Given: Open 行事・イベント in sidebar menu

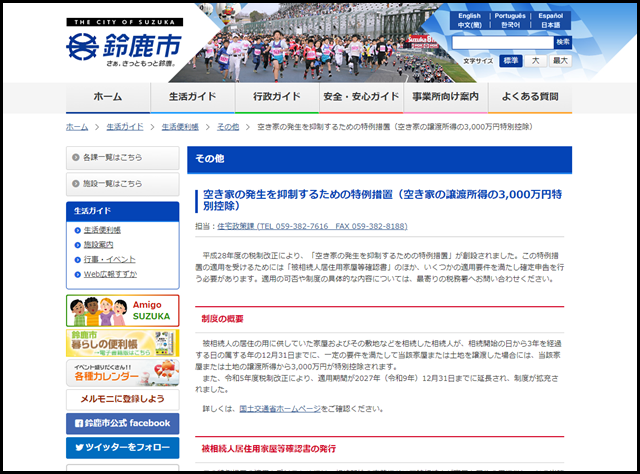Looking at the screenshot, I should coord(109,260).
